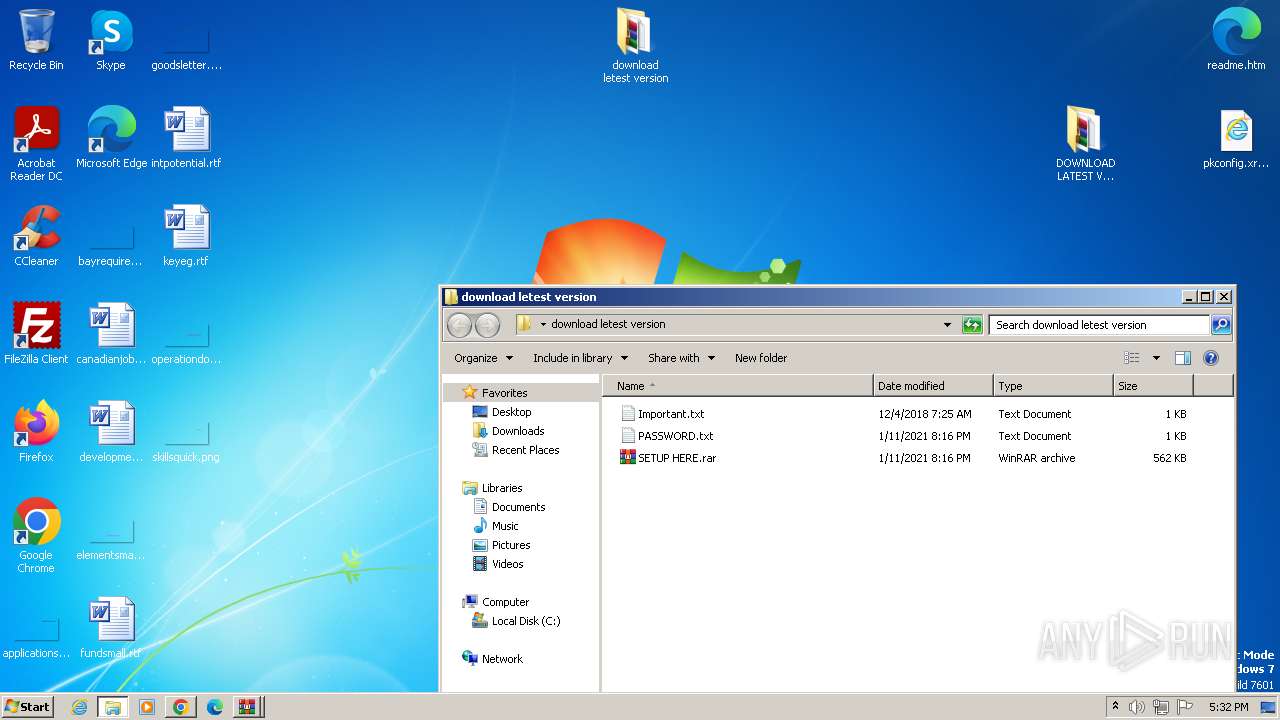Viewport: 1280px width, 720px height.
Task: Open the Organize menu
Action: (483, 358)
